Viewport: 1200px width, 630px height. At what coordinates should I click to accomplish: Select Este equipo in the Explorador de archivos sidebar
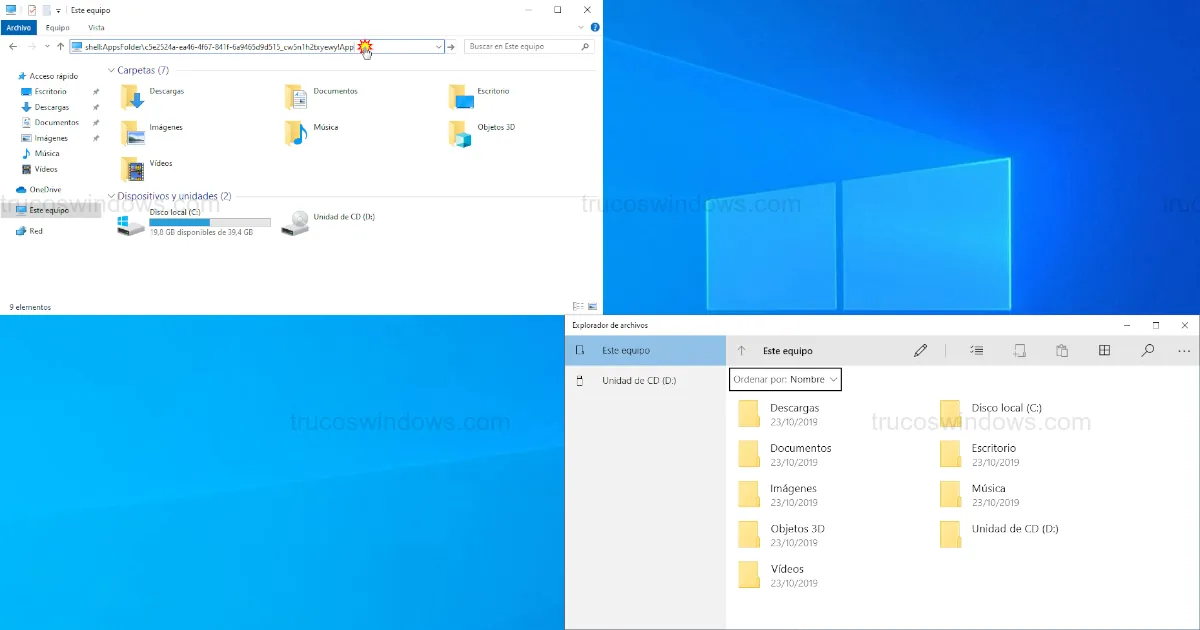[645, 351]
